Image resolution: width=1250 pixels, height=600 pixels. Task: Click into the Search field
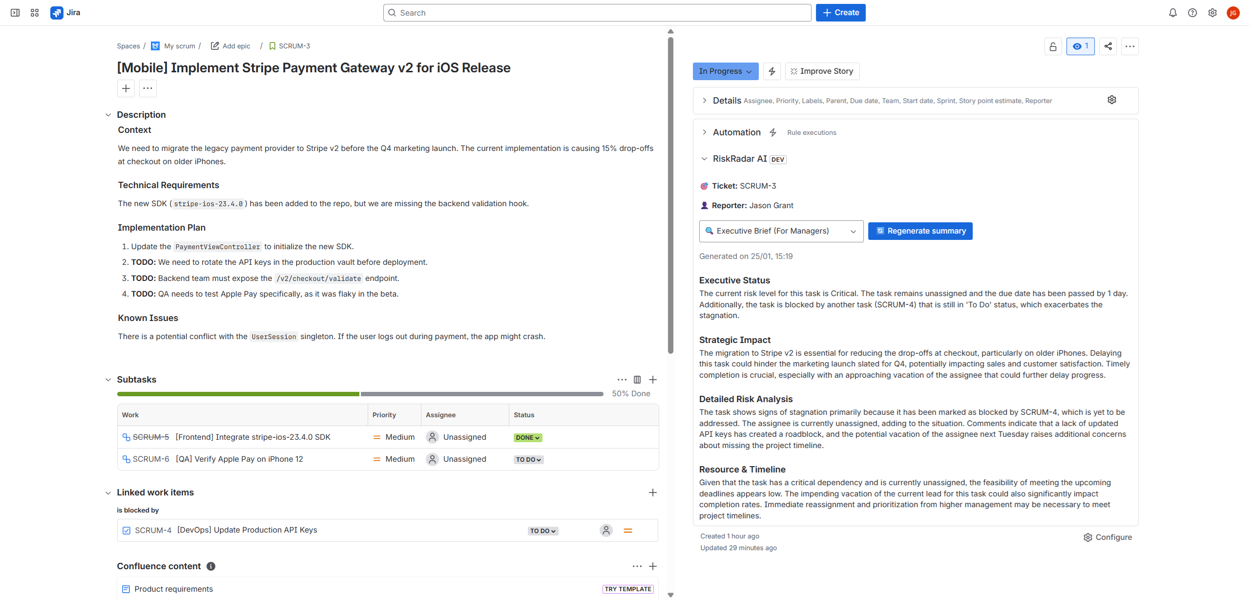pos(597,13)
